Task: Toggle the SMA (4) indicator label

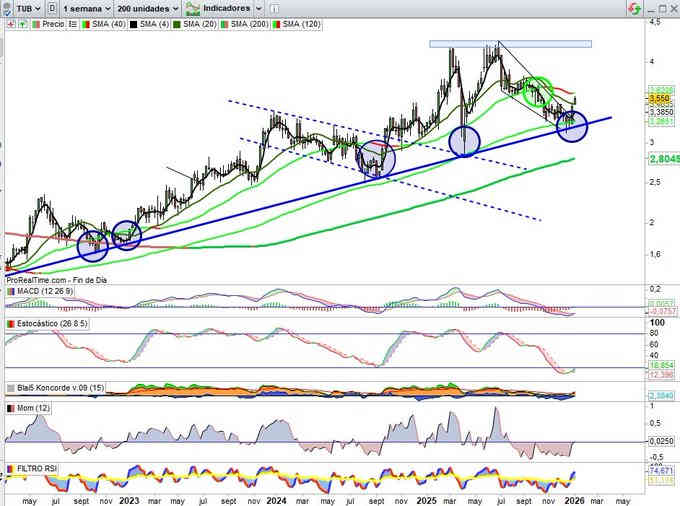Action: click(150, 22)
